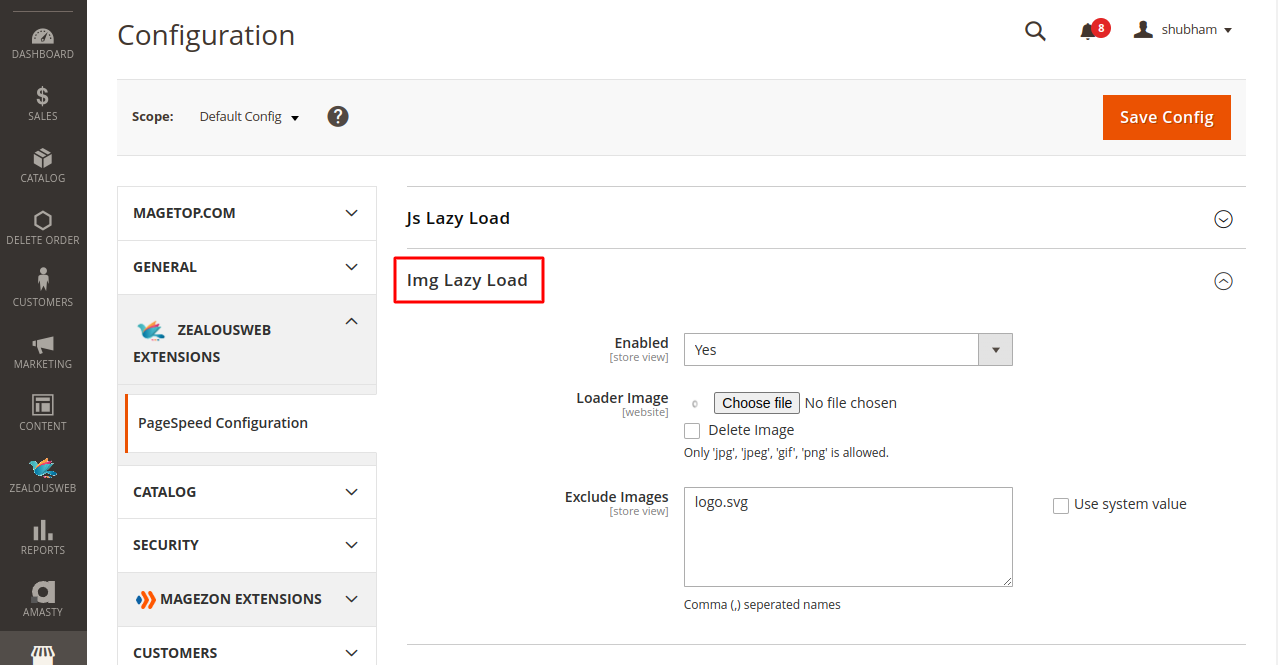Enable Use system value for Exclude Images
This screenshot has width=1278, height=665.
tap(1061, 506)
